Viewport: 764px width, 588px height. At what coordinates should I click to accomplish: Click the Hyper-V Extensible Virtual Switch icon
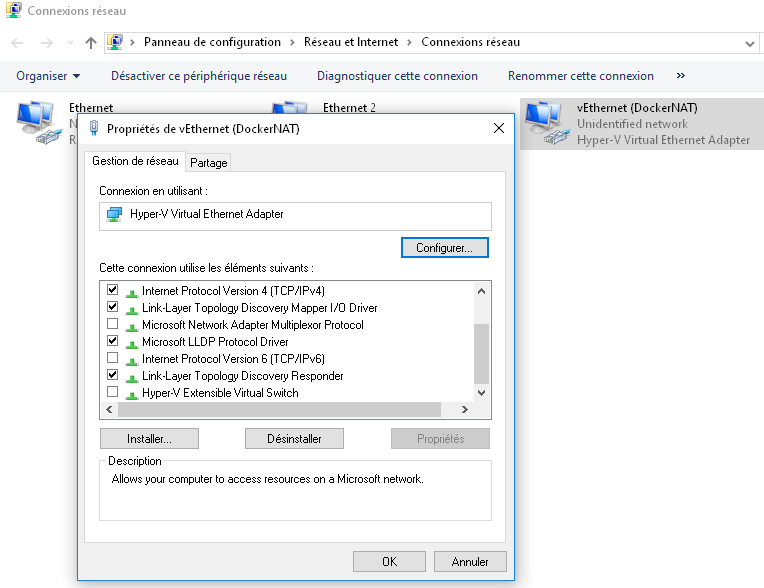pos(132,395)
